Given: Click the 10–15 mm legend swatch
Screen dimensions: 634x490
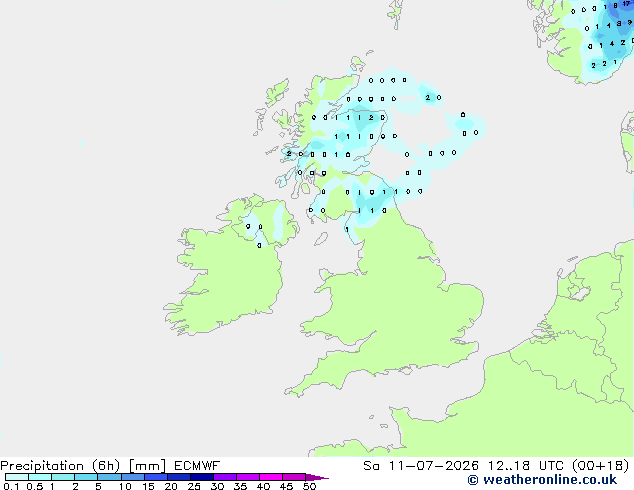Looking at the screenshot, I should (133, 477).
